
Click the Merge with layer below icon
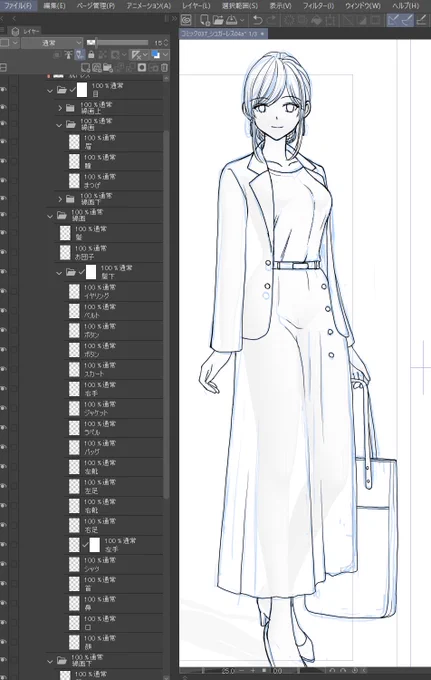point(131,68)
